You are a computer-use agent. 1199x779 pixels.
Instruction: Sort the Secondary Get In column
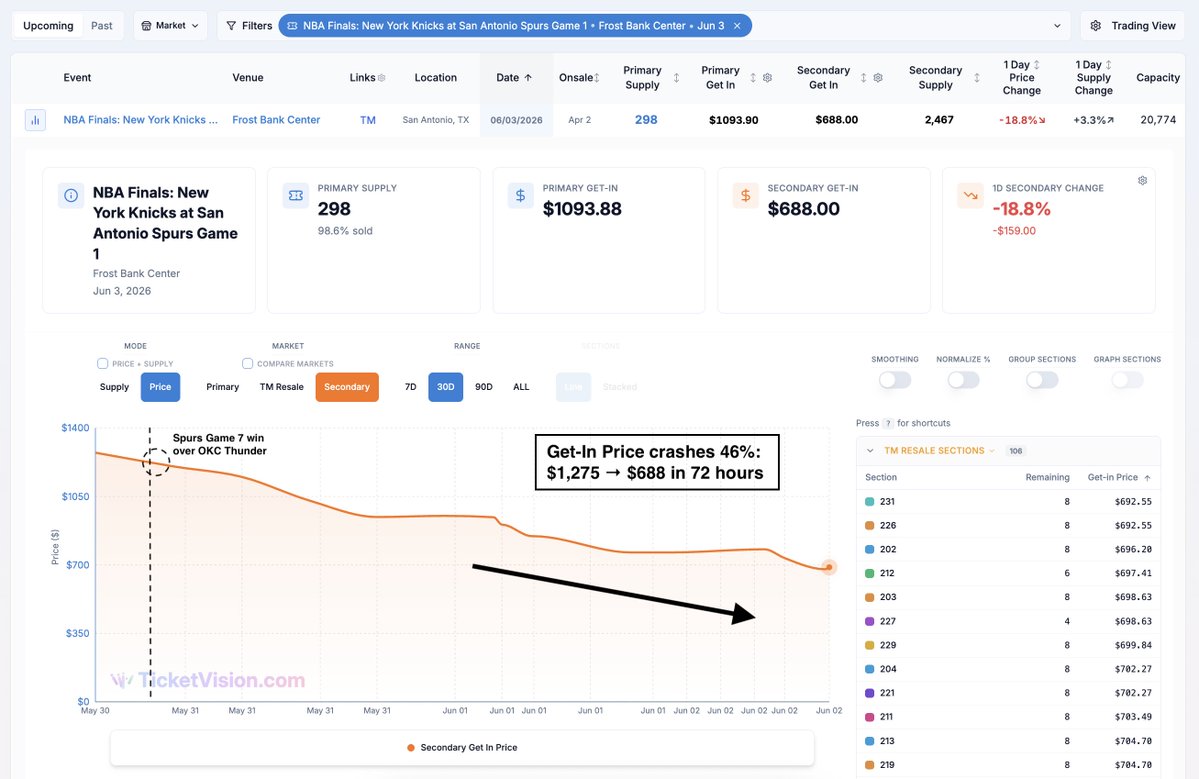(x=863, y=78)
